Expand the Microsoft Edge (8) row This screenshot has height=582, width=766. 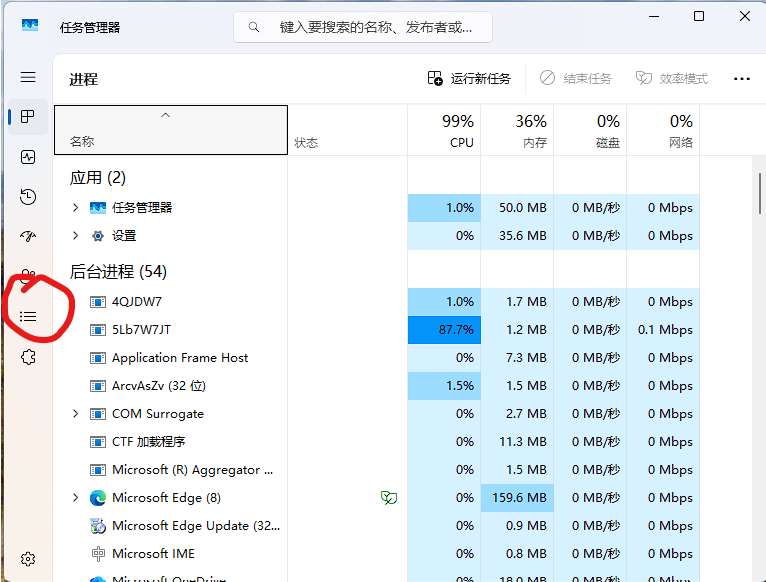click(x=75, y=497)
